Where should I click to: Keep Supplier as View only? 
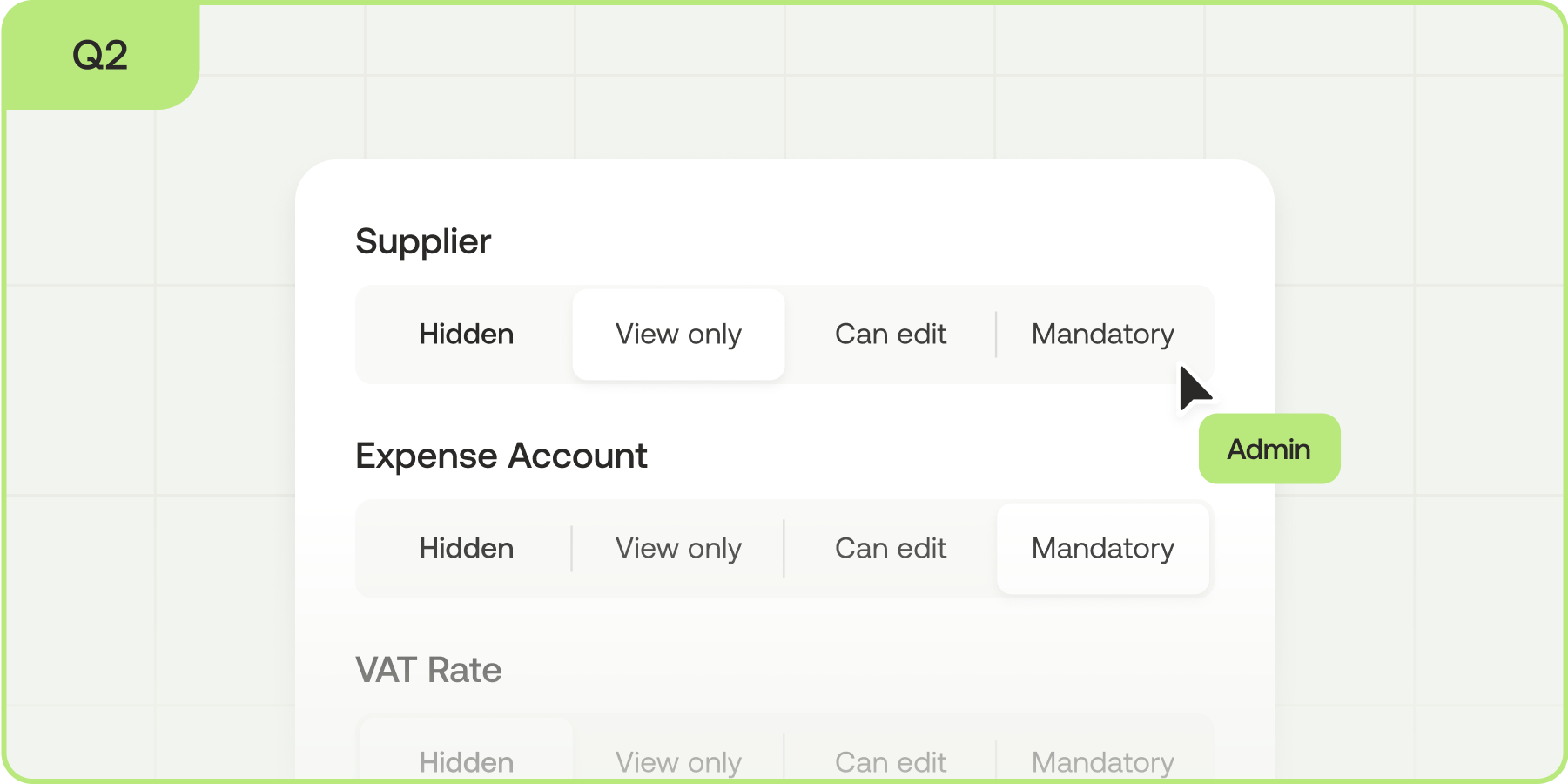click(678, 334)
